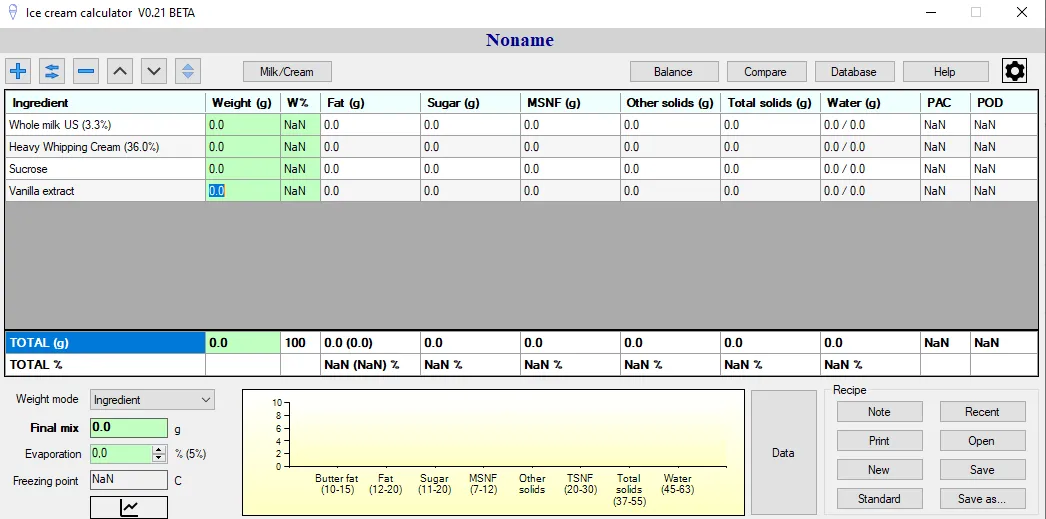Click the TOTAL (g) row label
This screenshot has width=1046, height=519.
tap(105, 343)
